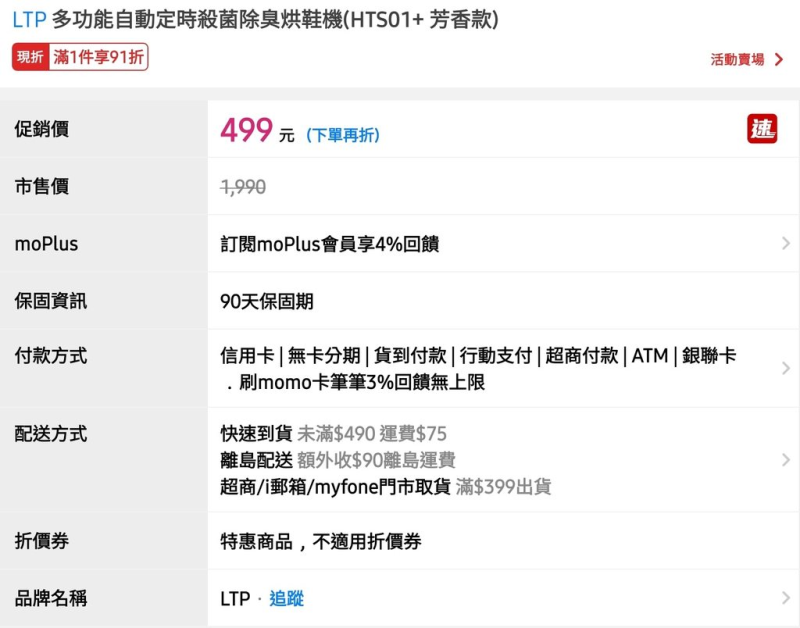Click the arrow beside 活動賣場

coord(779,60)
